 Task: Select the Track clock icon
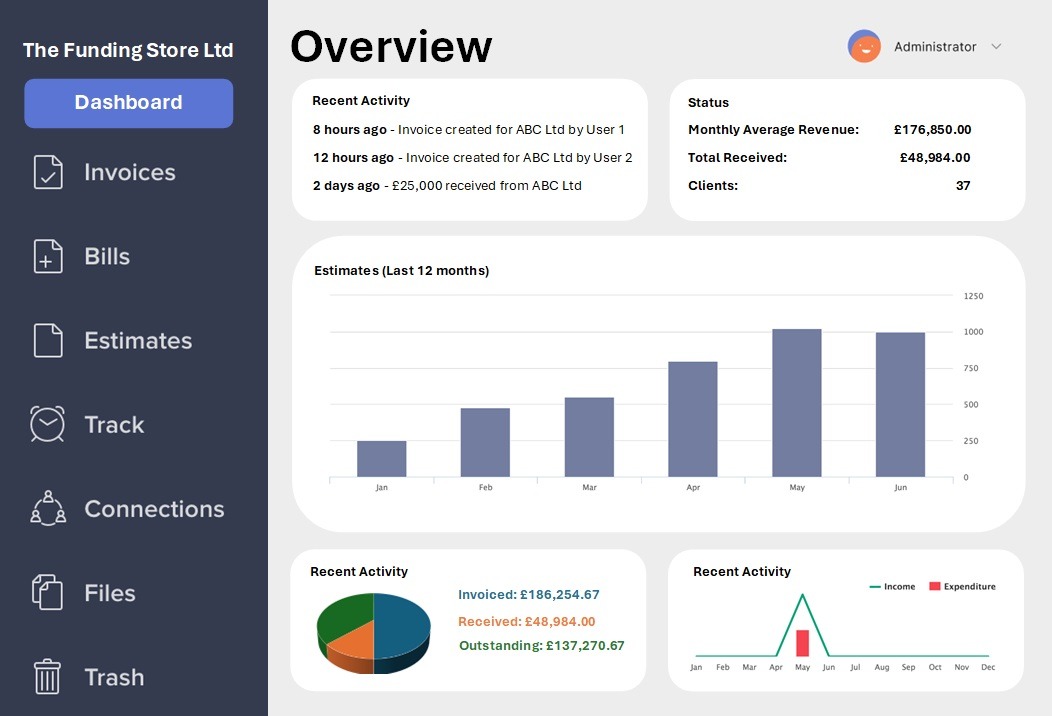(47, 424)
